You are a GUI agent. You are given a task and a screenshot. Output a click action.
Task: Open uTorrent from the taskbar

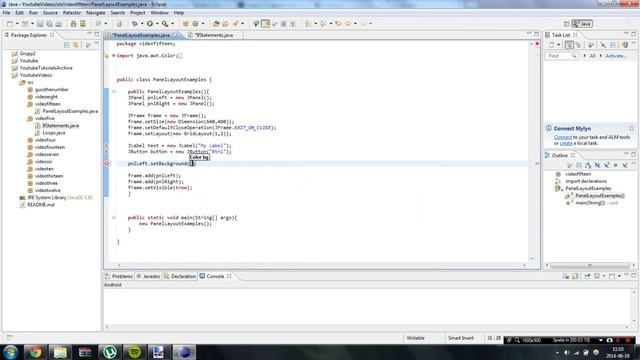coord(109,352)
